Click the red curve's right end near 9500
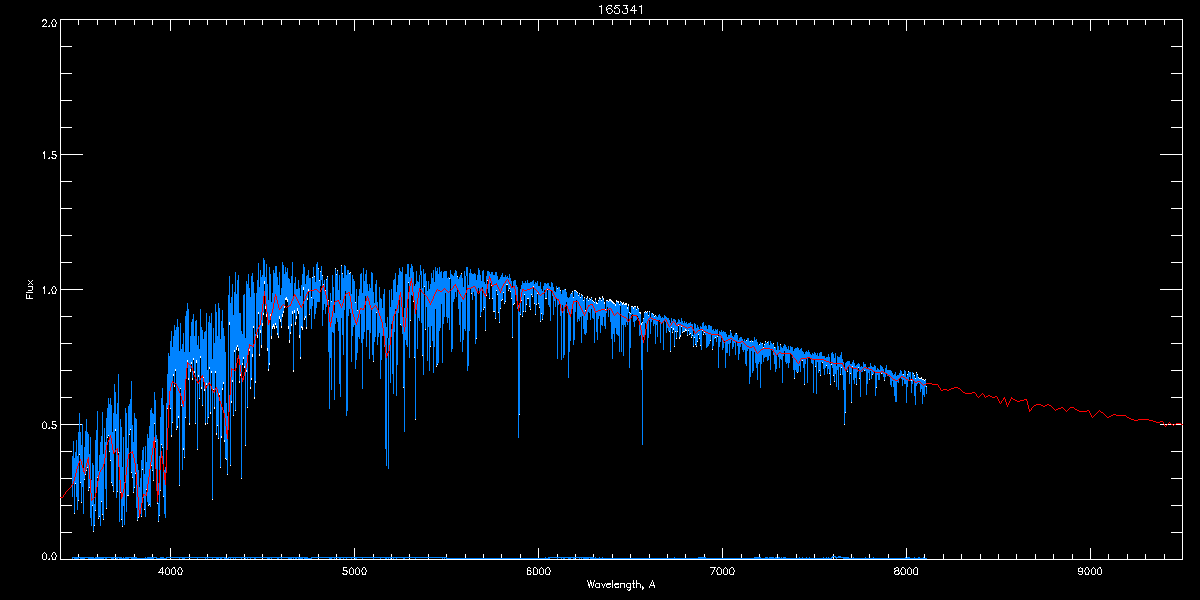 [x=1180, y=424]
